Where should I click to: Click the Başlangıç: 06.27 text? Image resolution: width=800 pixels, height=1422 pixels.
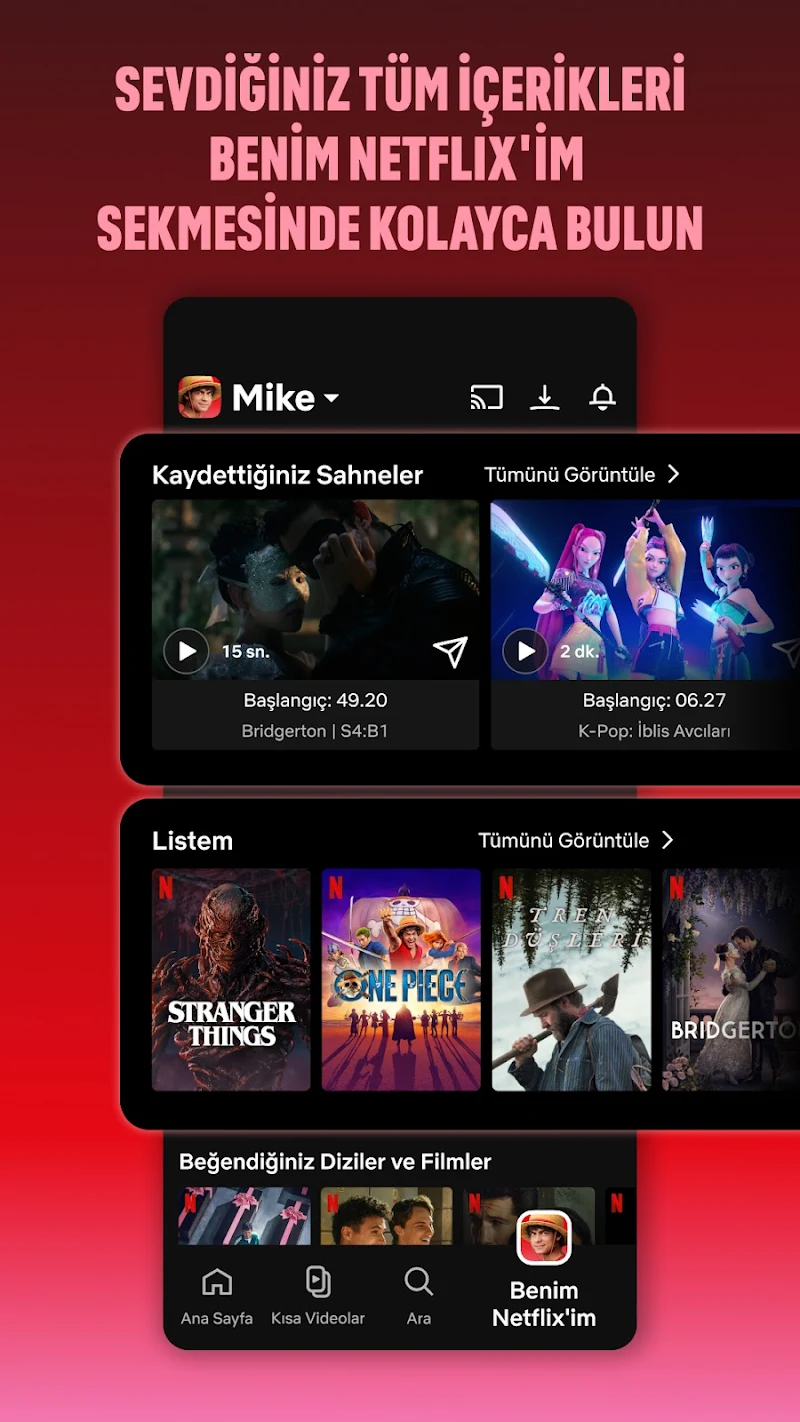[x=654, y=700]
